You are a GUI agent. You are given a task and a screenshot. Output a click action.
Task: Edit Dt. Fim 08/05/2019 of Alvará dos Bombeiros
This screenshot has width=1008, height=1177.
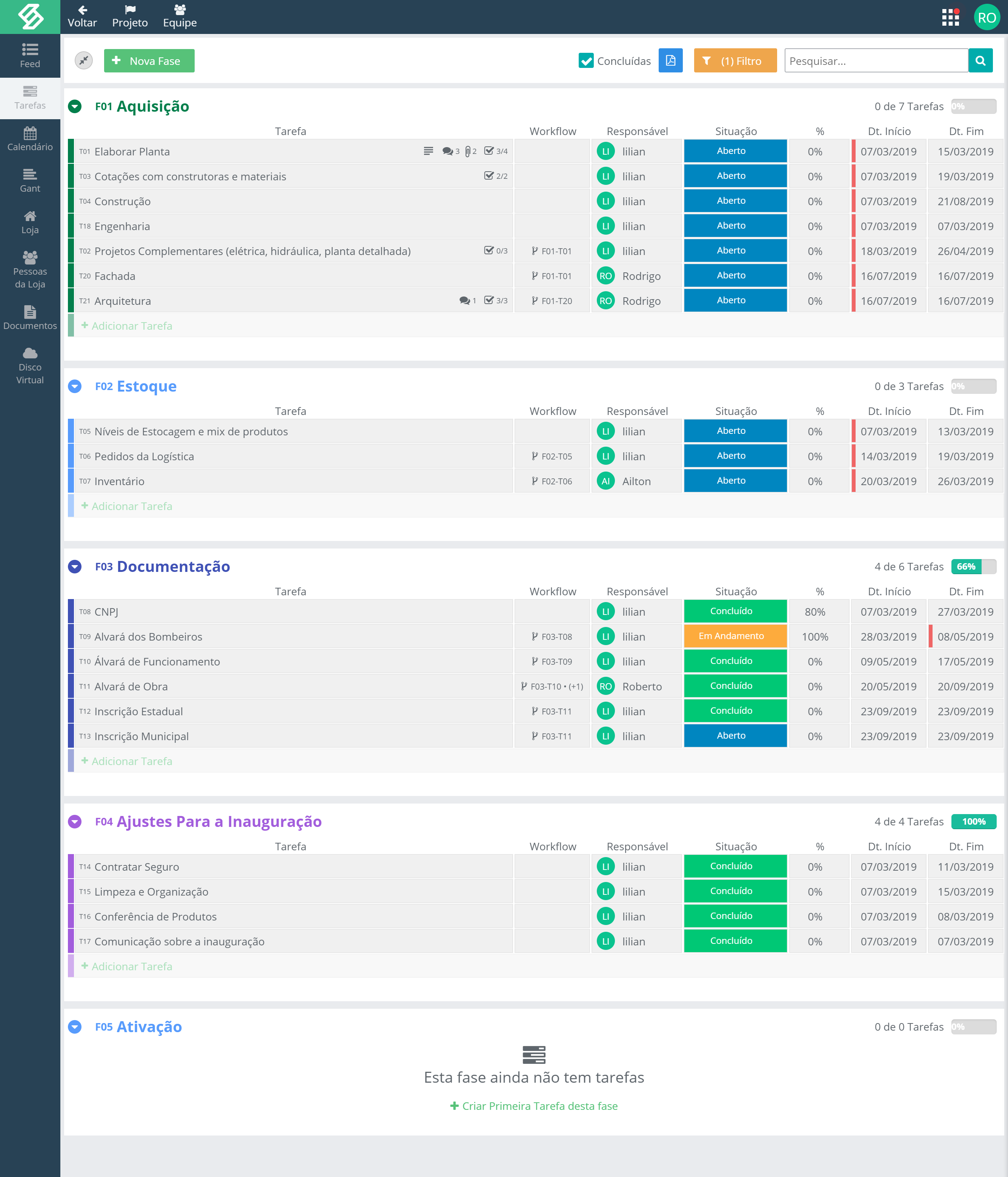[965, 637]
